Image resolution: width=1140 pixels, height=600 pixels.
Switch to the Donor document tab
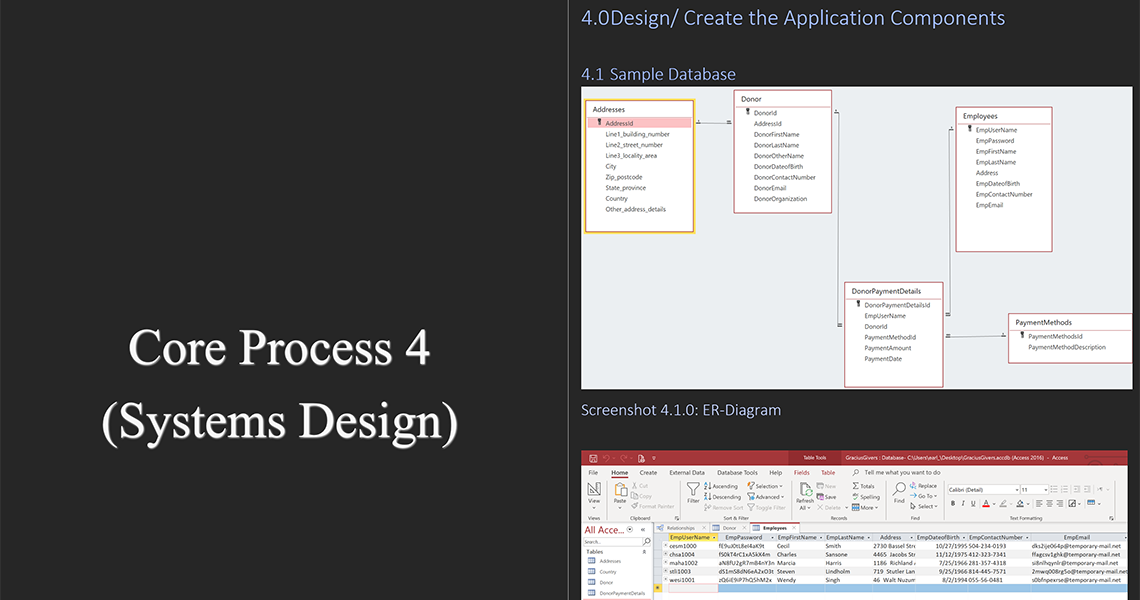[728, 528]
